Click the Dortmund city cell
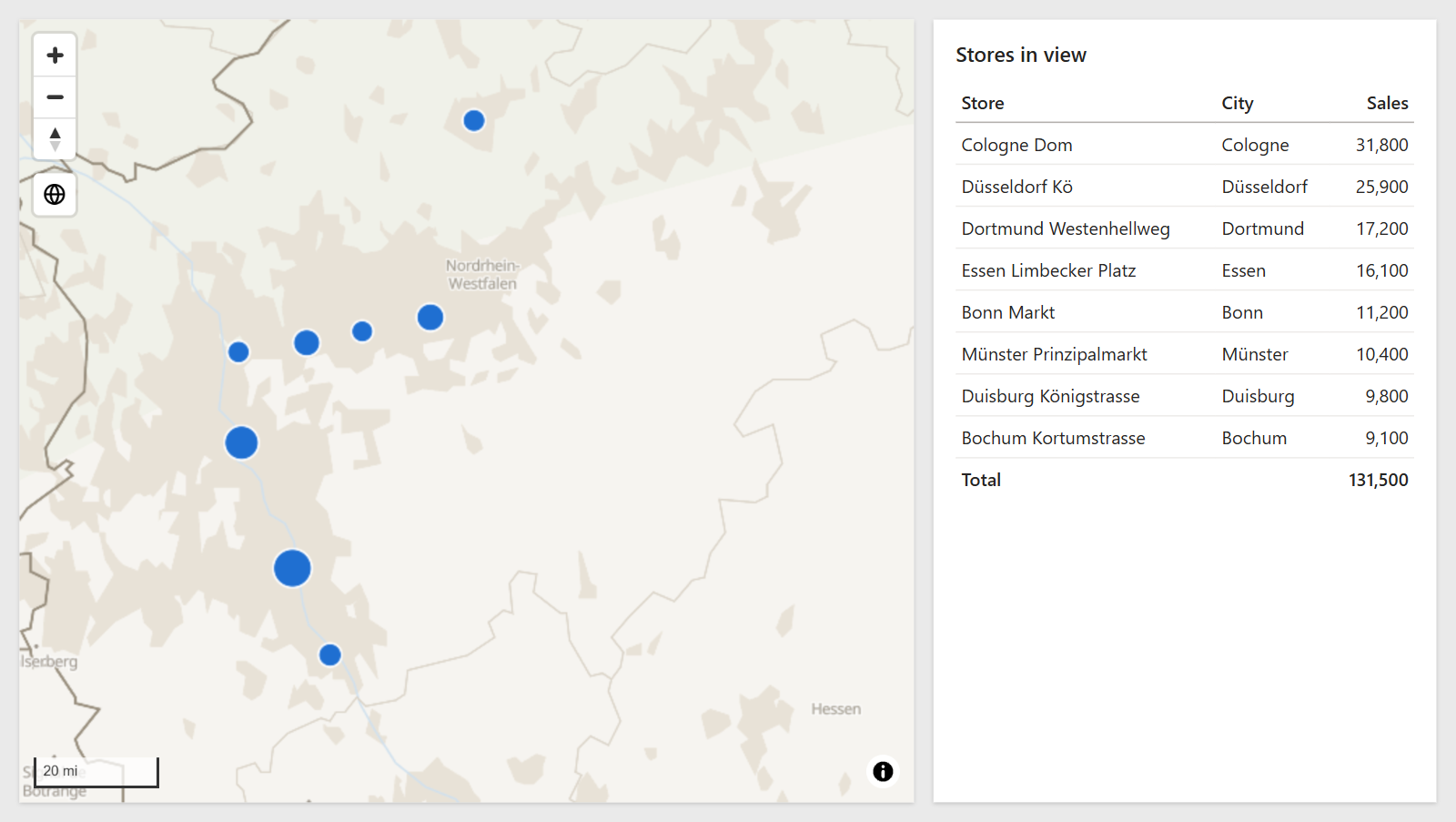 1262,228
